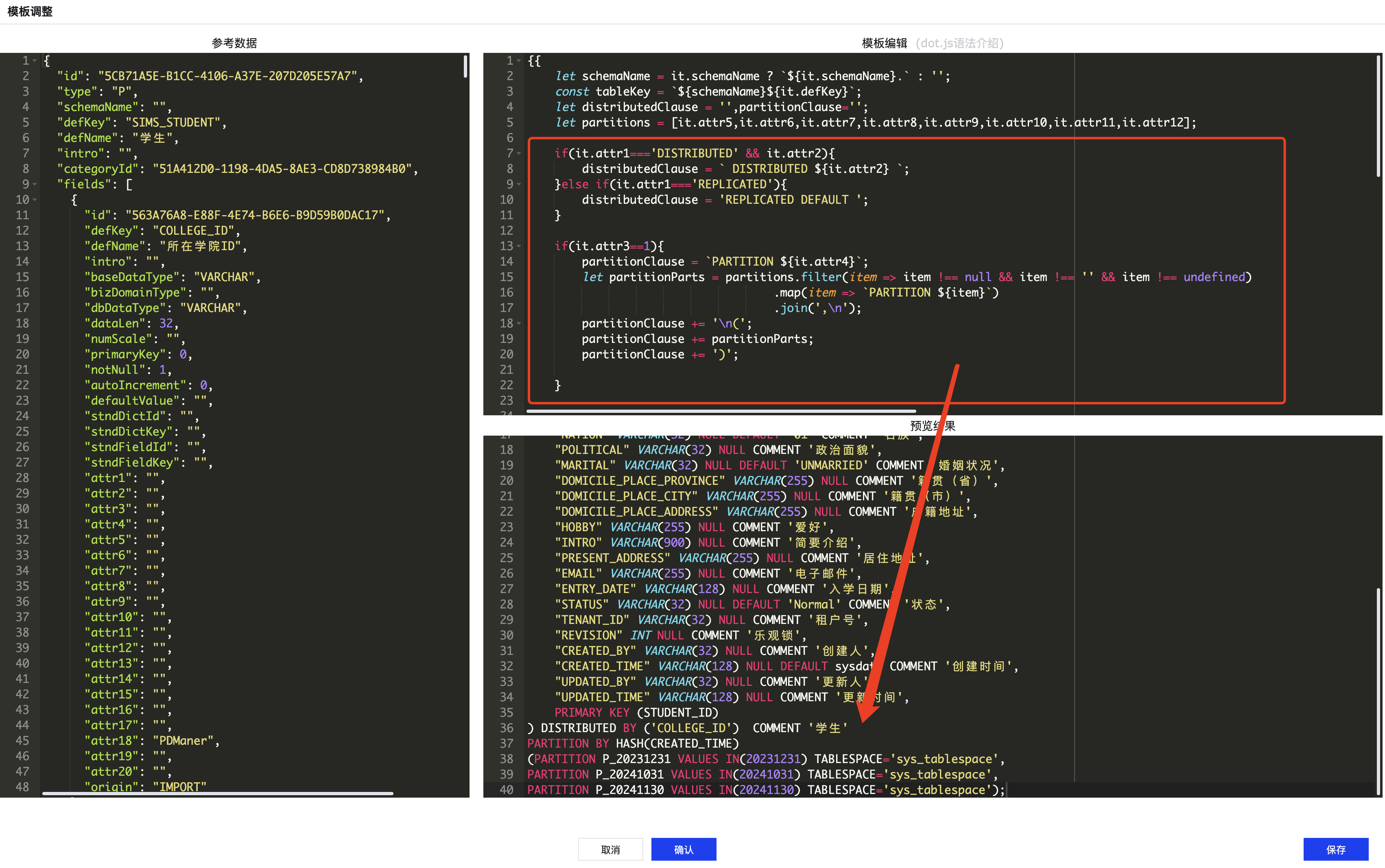Click the horizontal scrollbar under 参考数据 editor

tap(218, 794)
